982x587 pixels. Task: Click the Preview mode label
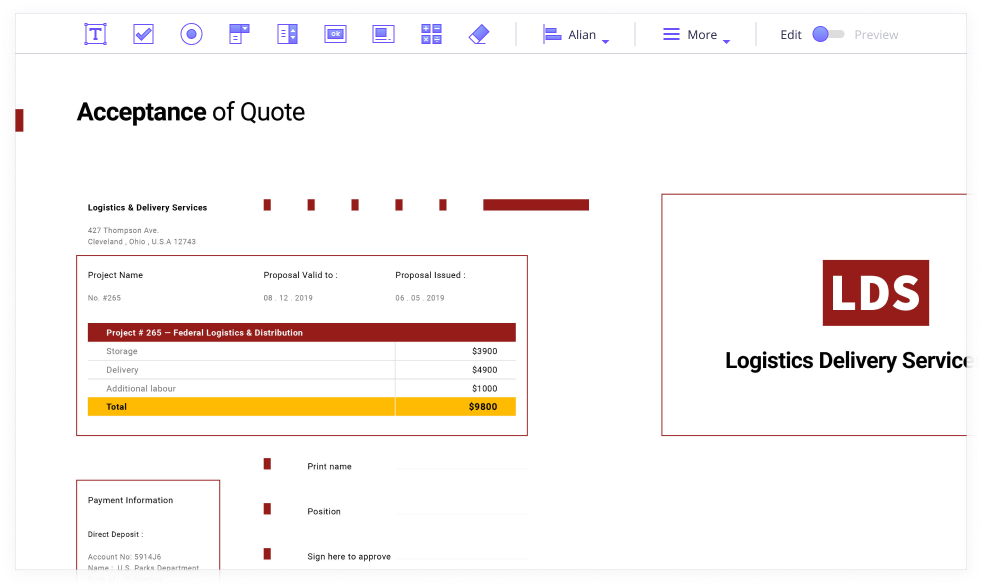(x=876, y=35)
